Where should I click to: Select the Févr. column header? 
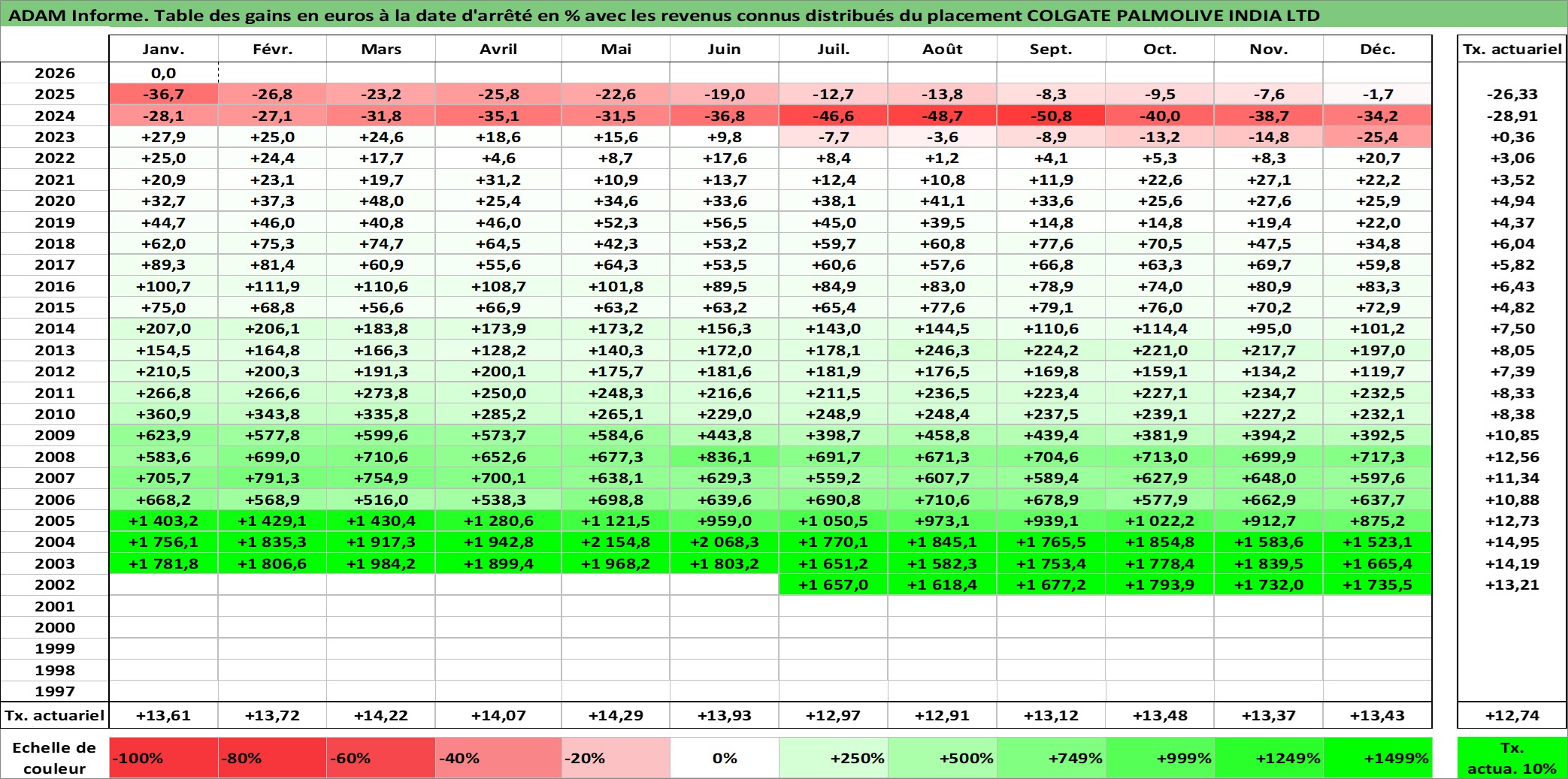coord(273,49)
